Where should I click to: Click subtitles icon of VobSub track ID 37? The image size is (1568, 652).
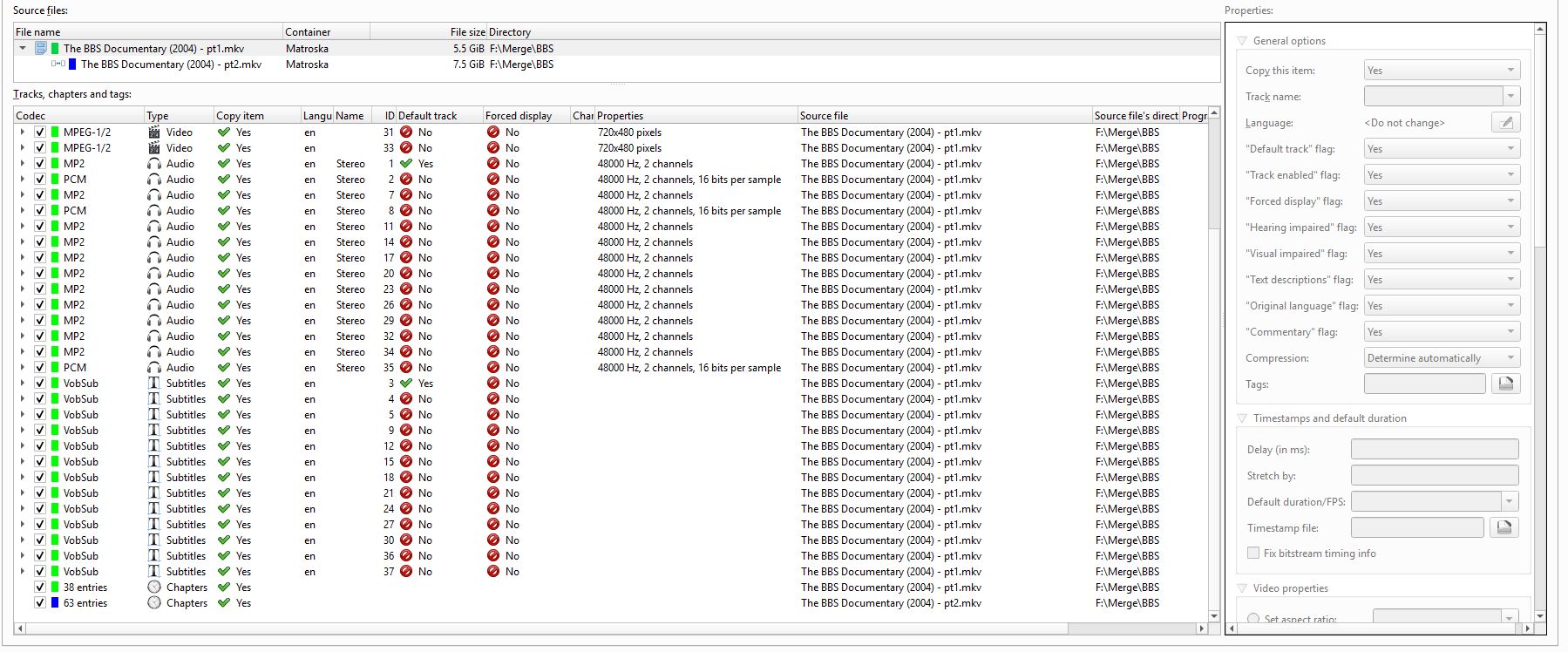pos(154,572)
